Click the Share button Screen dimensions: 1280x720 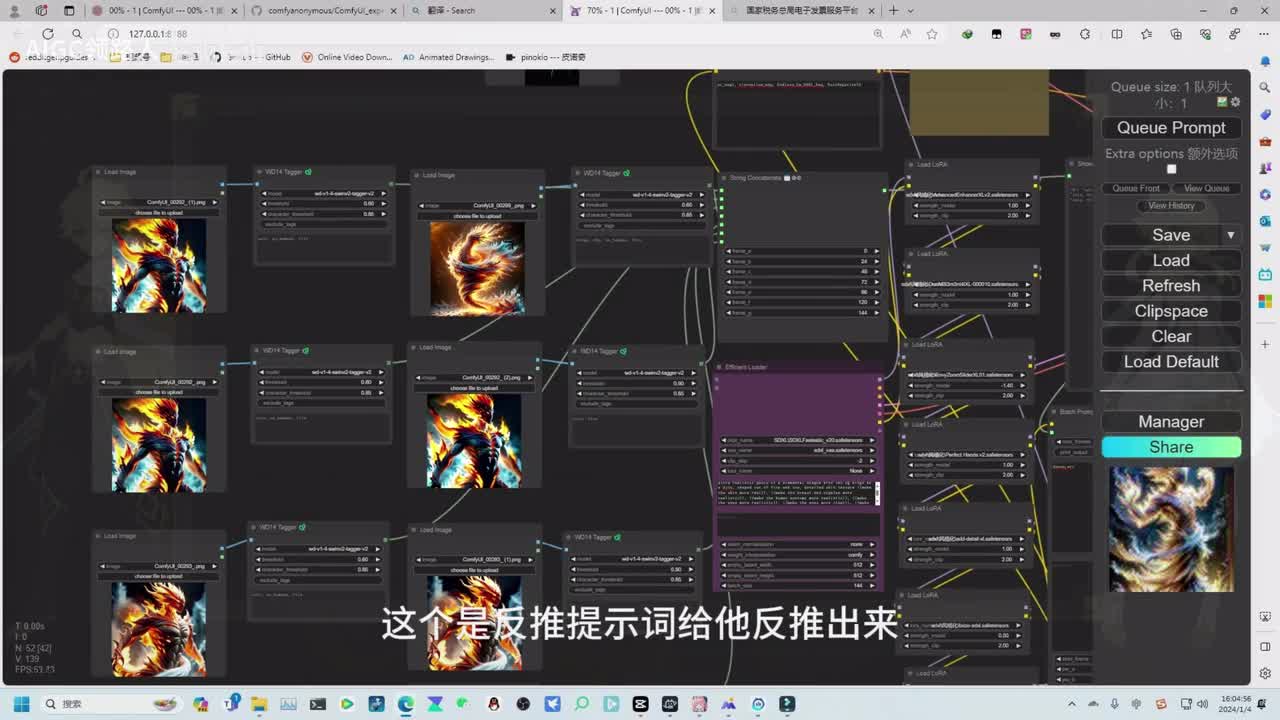tap(1171, 447)
